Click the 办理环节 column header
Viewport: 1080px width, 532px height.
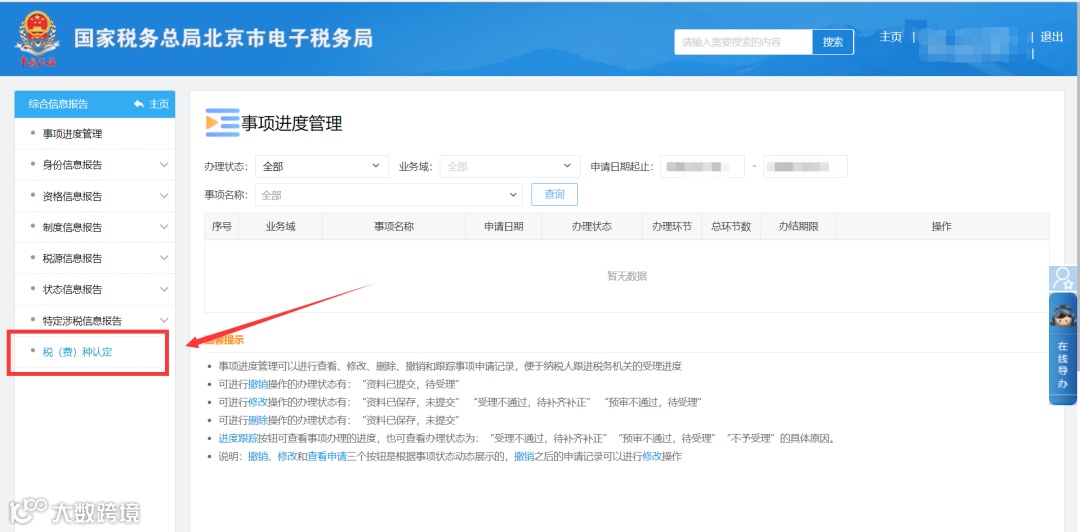(x=672, y=226)
